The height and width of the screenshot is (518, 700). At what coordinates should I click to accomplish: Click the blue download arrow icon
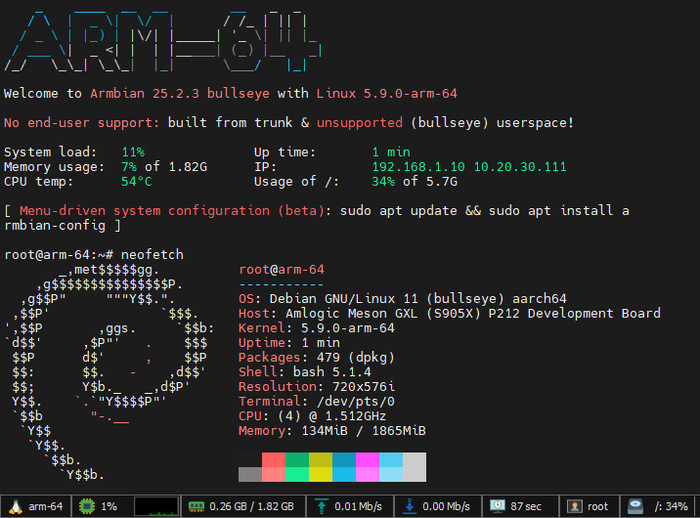pos(409,506)
